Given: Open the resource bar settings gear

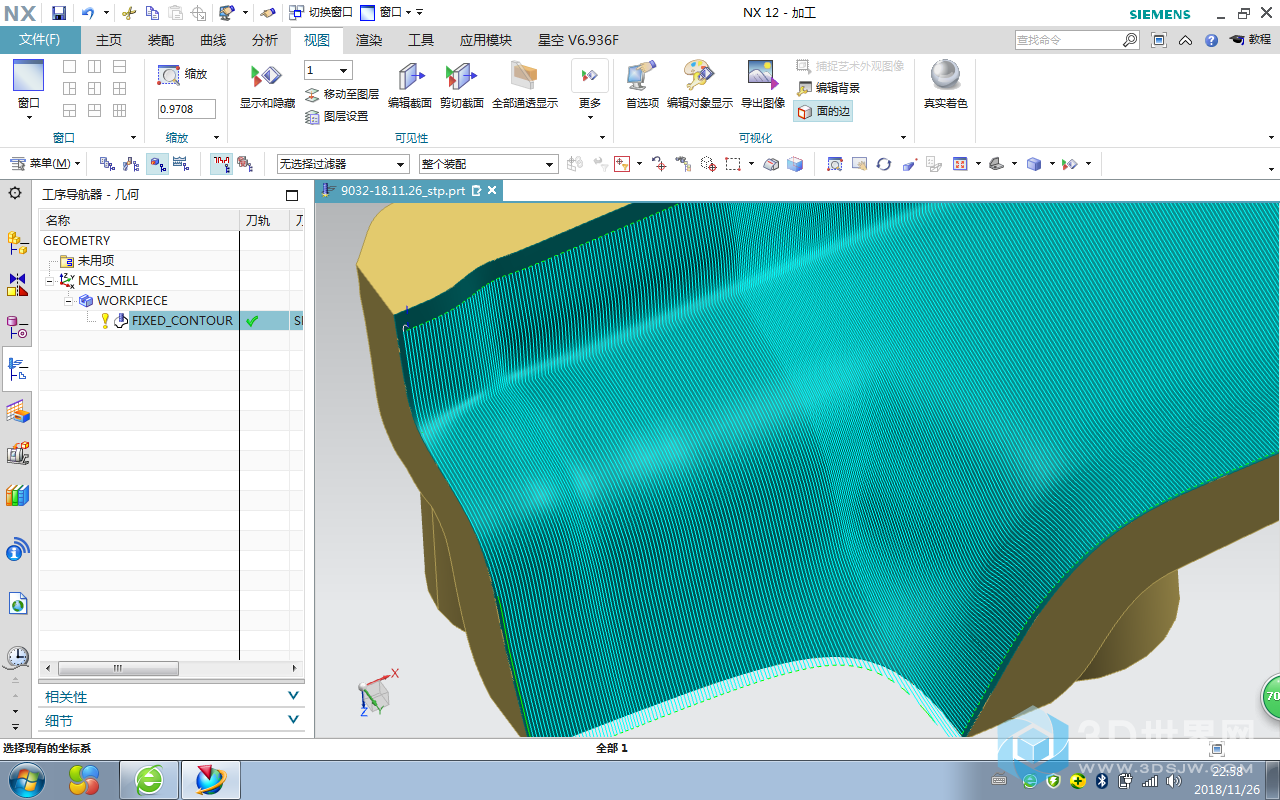Looking at the screenshot, I should pos(15,192).
